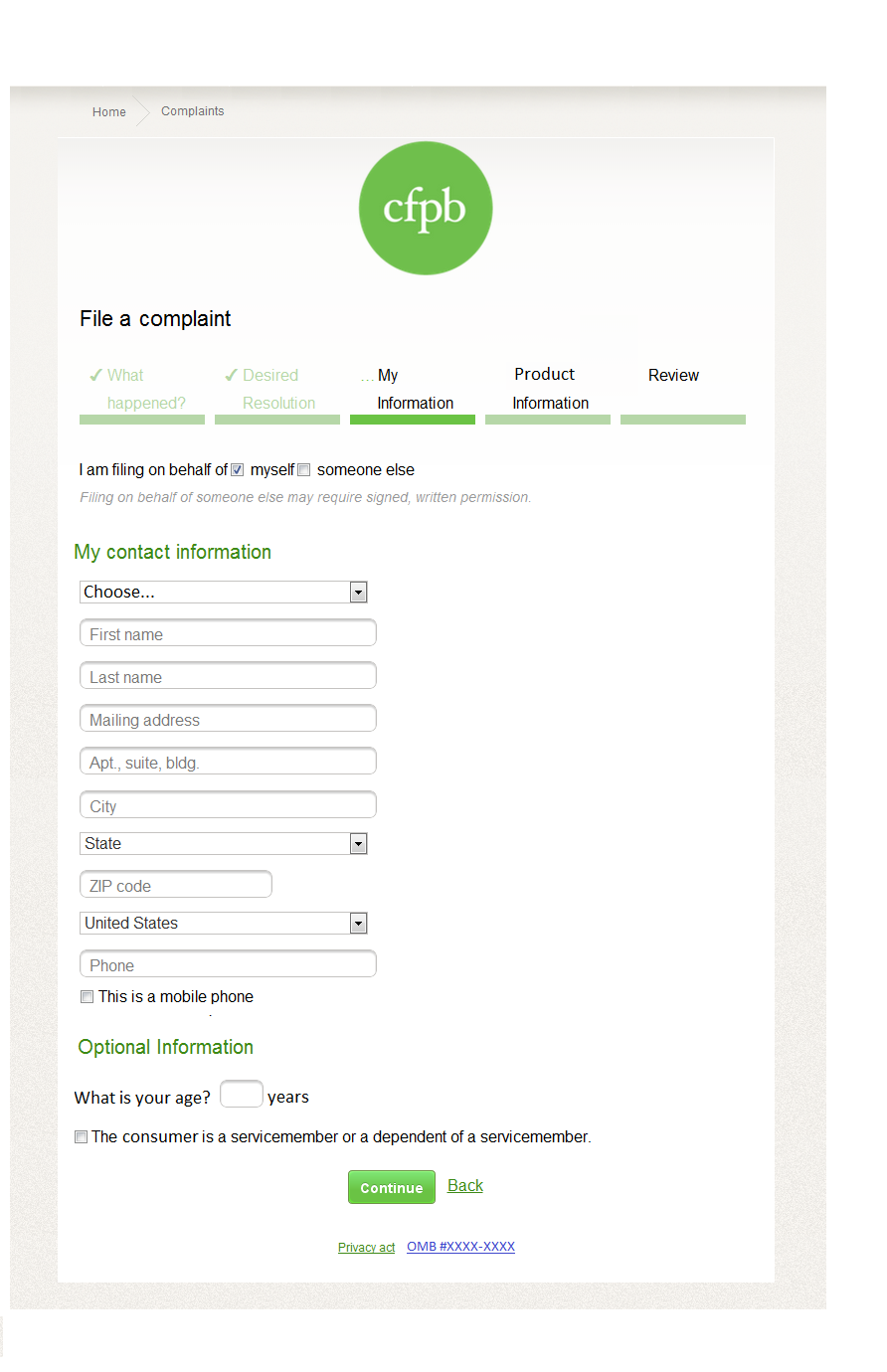Viewport: 887px width, 1372px height.
Task: Check the 'someone else' checkbox
Action: pos(304,470)
